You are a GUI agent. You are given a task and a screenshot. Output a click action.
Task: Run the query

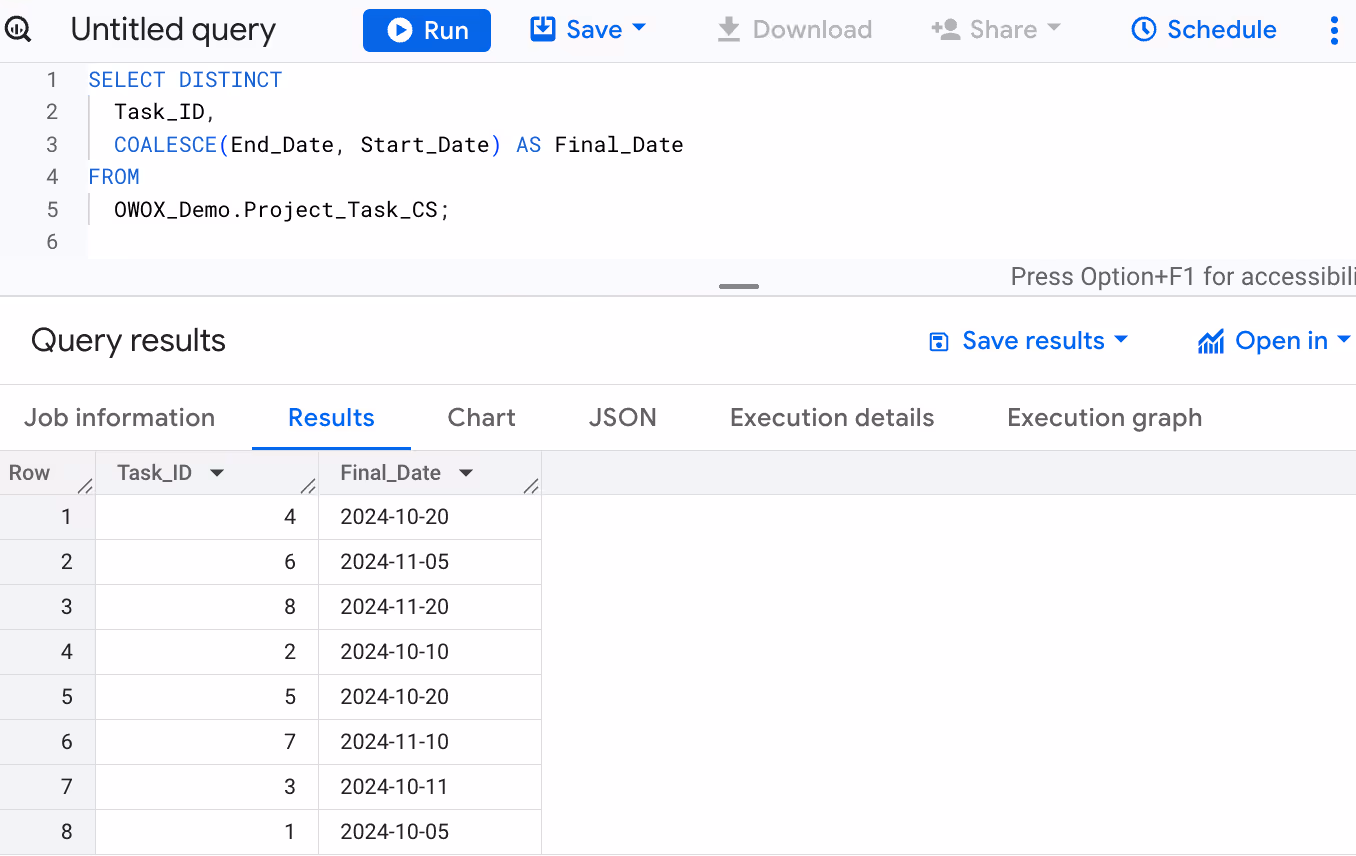427,30
